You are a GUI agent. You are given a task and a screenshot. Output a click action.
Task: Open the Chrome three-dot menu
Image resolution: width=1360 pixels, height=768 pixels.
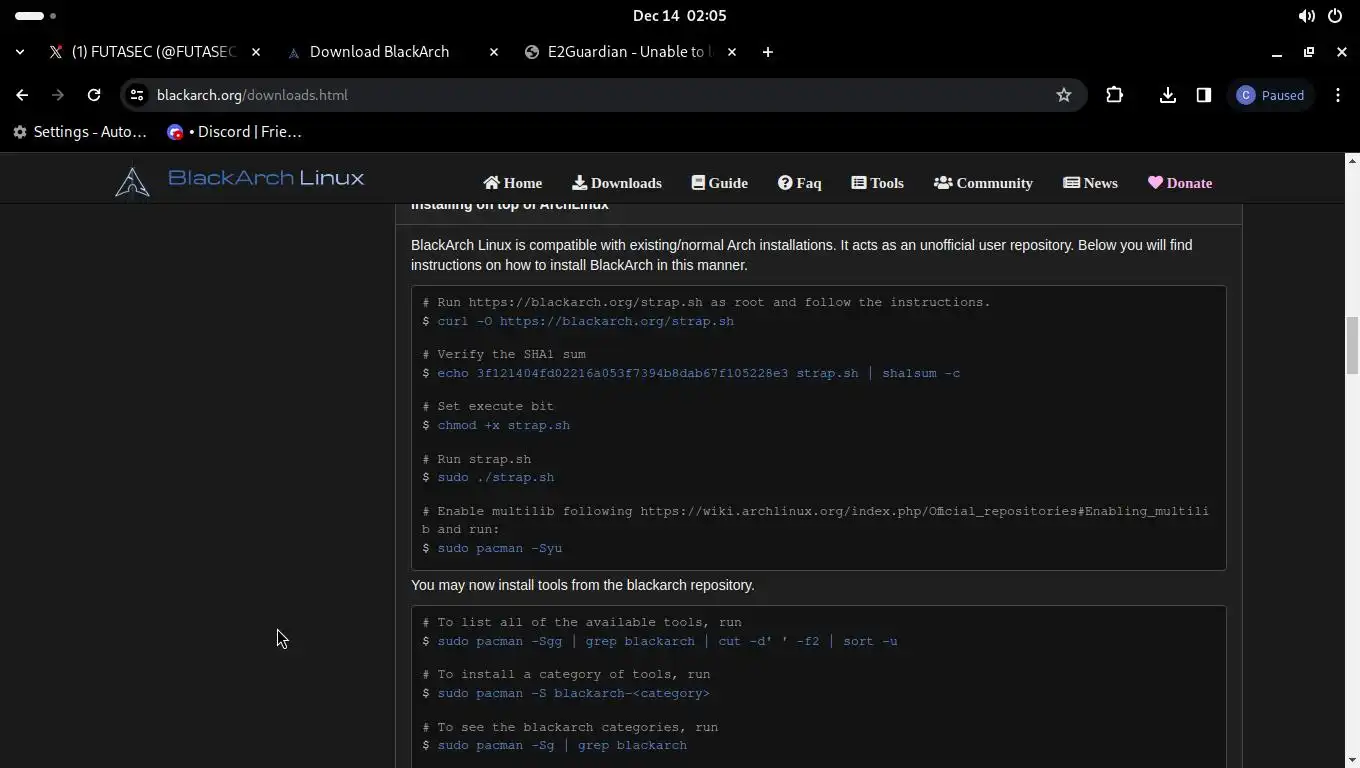coord(1338,95)
